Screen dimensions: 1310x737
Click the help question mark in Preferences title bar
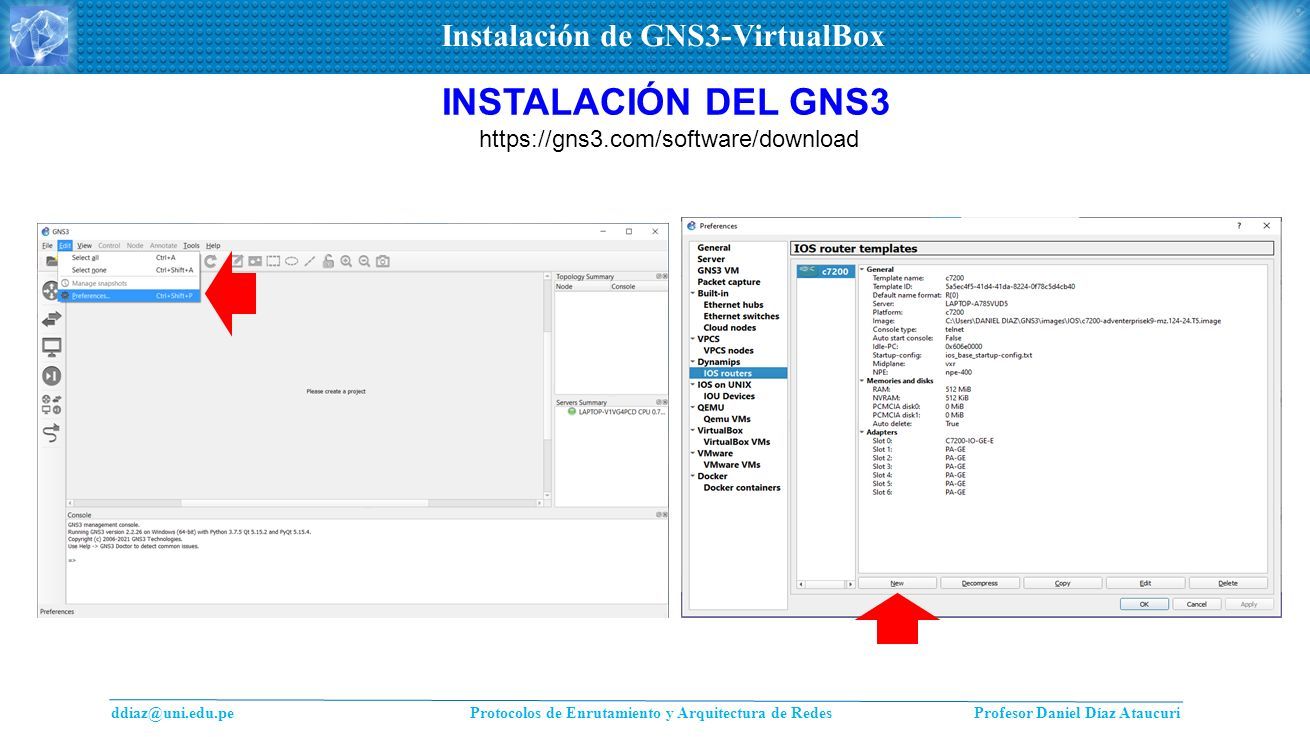1240,226
